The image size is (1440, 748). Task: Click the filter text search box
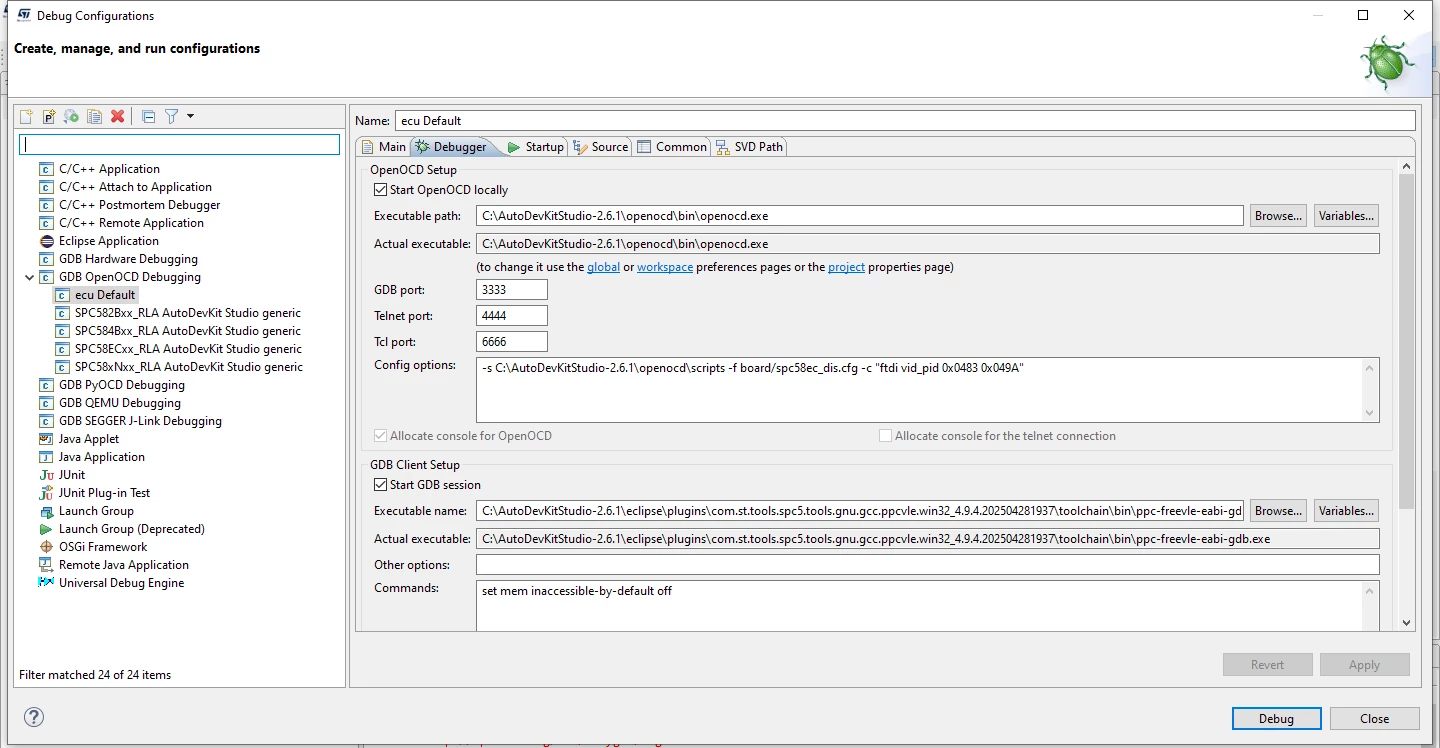180,145
